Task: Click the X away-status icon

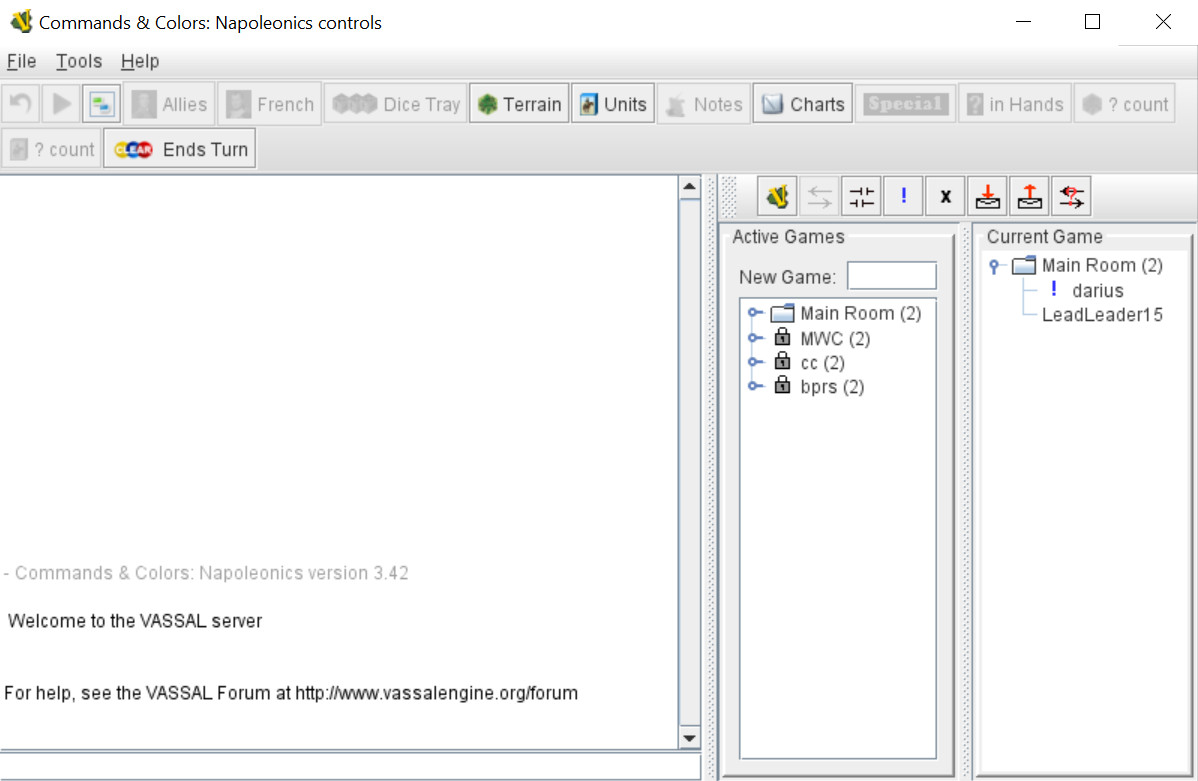Action: 945,196
